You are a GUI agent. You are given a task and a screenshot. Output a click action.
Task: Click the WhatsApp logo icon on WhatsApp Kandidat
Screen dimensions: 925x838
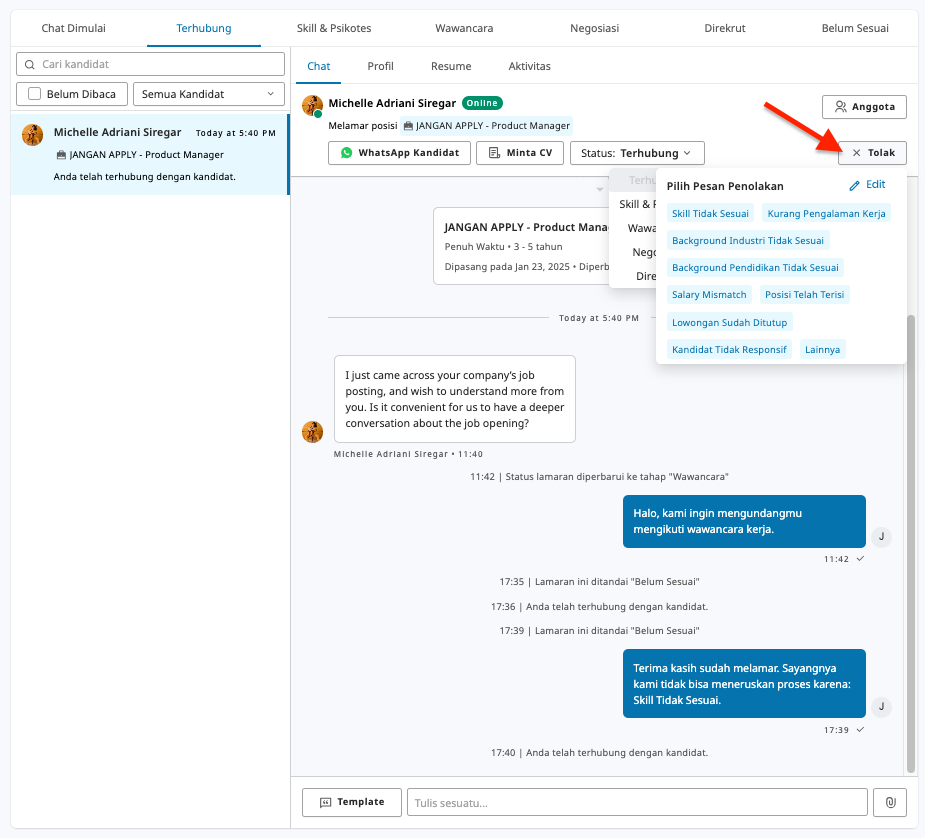pos(346,153)
